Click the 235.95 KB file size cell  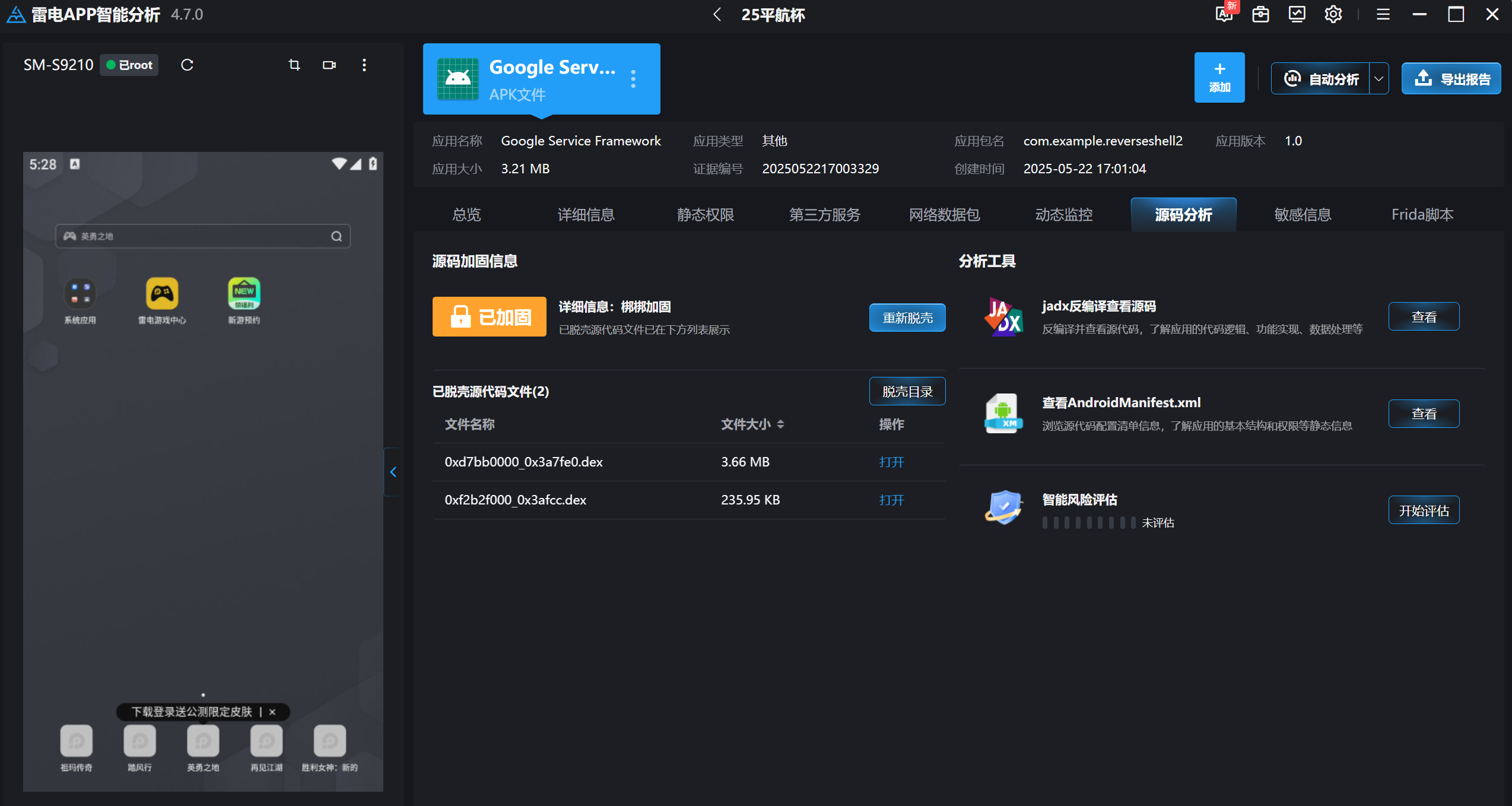[750, 500]
